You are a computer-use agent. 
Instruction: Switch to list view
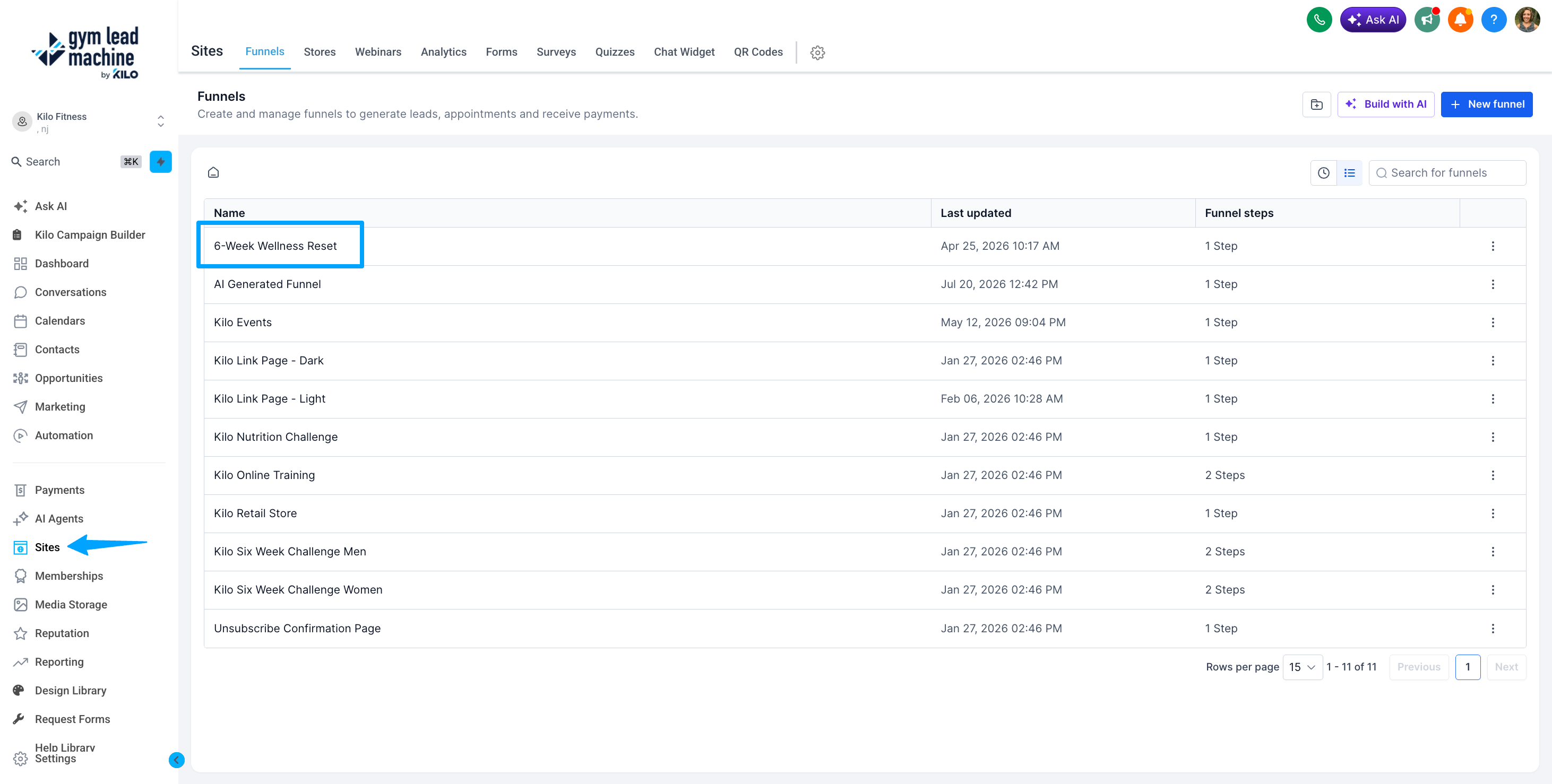(x=1350, y=173)
